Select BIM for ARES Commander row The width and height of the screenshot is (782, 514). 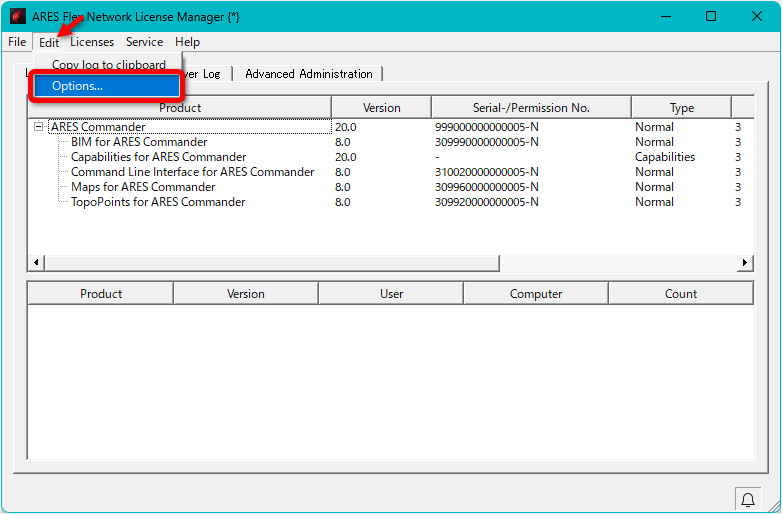139,142
